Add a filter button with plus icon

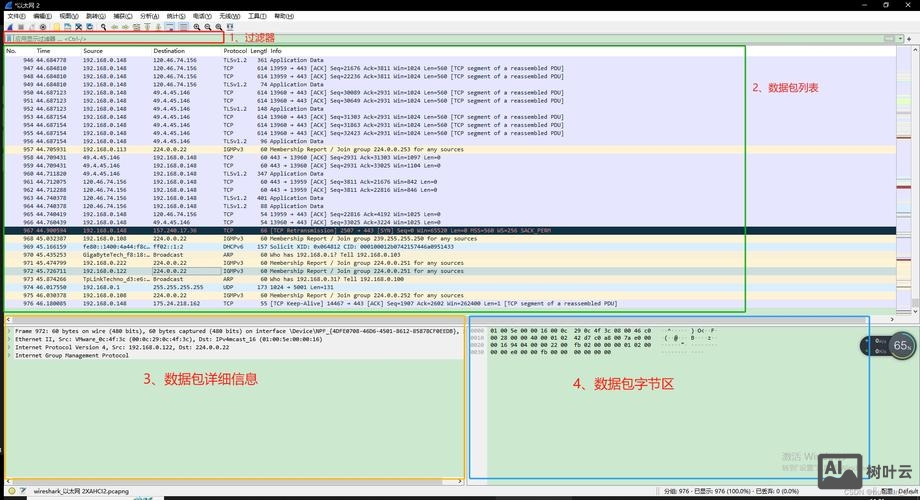[909, 39]
